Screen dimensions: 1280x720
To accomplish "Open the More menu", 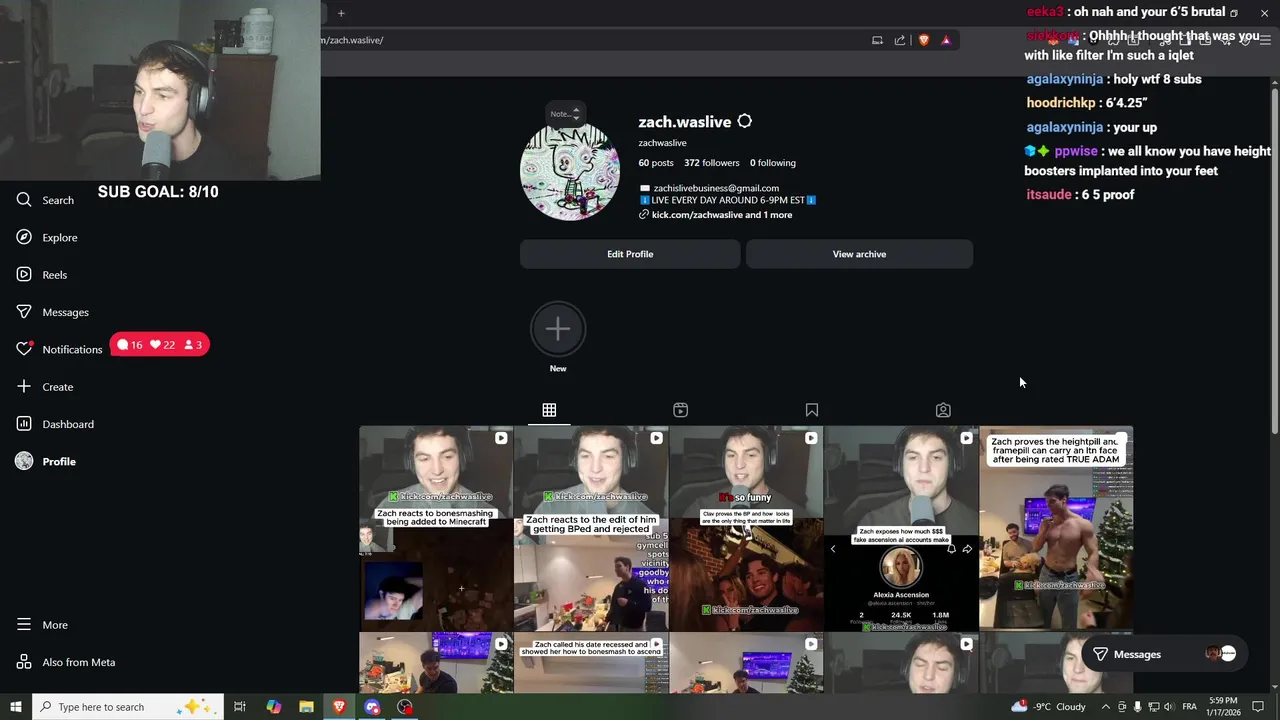I will coord(42,625).
